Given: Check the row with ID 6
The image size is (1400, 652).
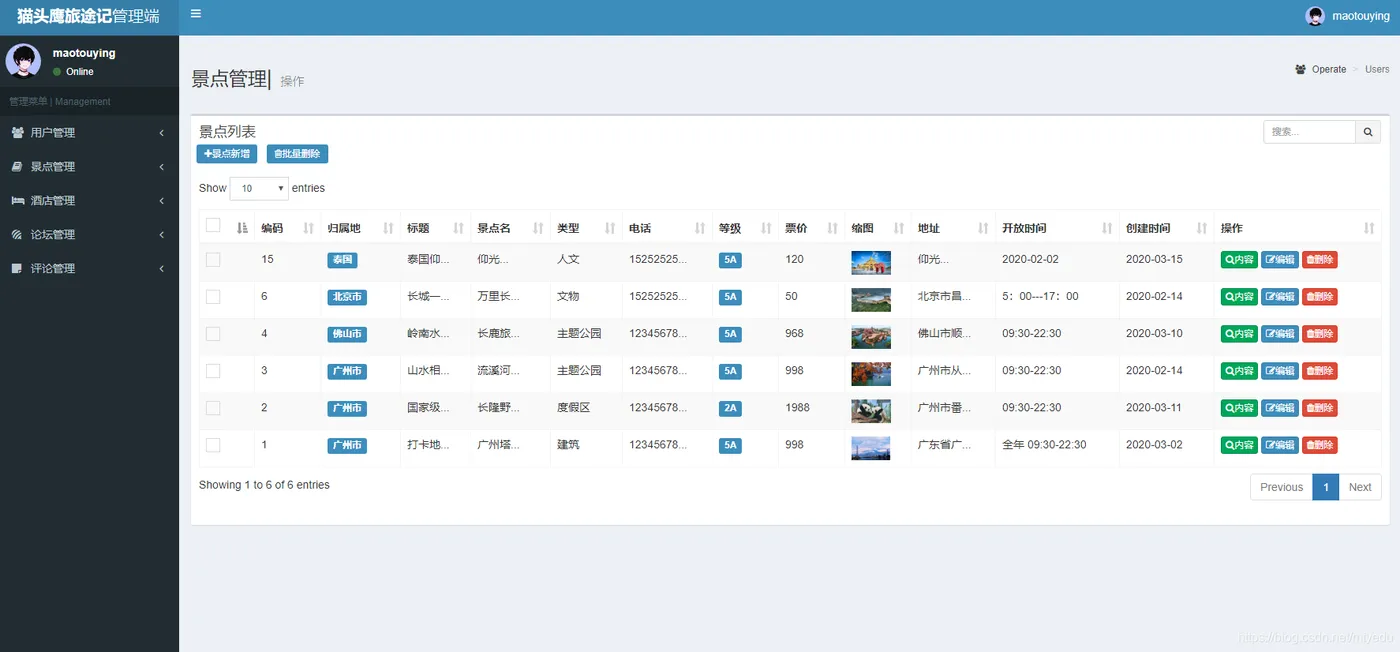Looking at the screenshot, I should (x=213, y=297).
